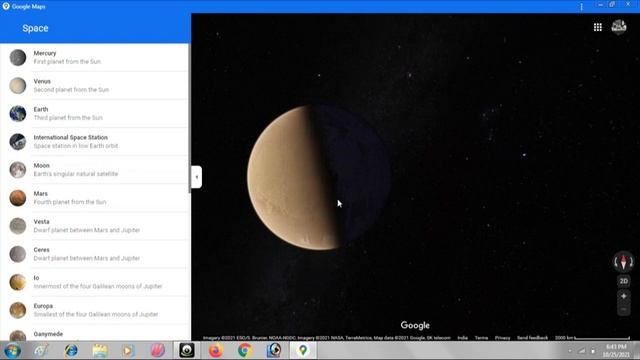Zoom in with the plus button

pyautogui.click(x=624, y=296)
